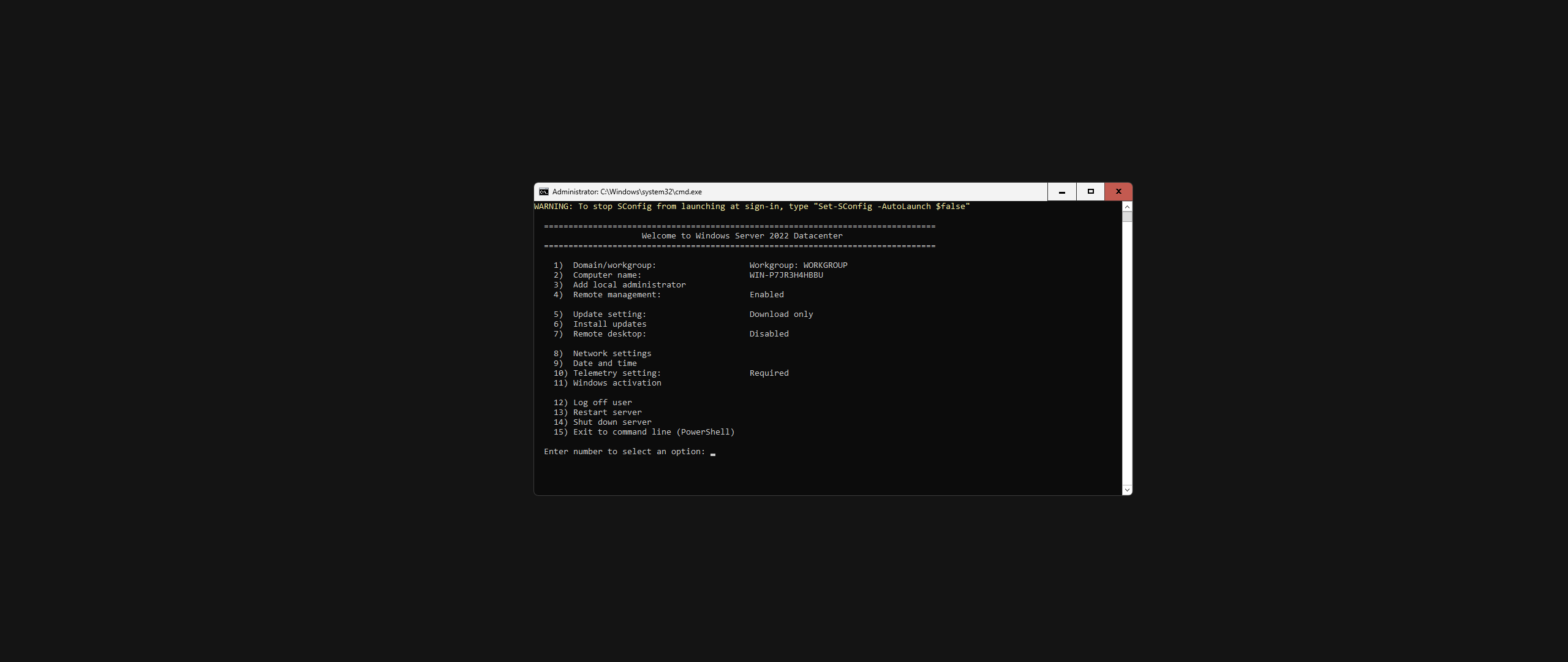1568x662 pixels.
Task: Click the 'Exit to command line (PowerShell)' entry
Action: (x=654, y=432)
